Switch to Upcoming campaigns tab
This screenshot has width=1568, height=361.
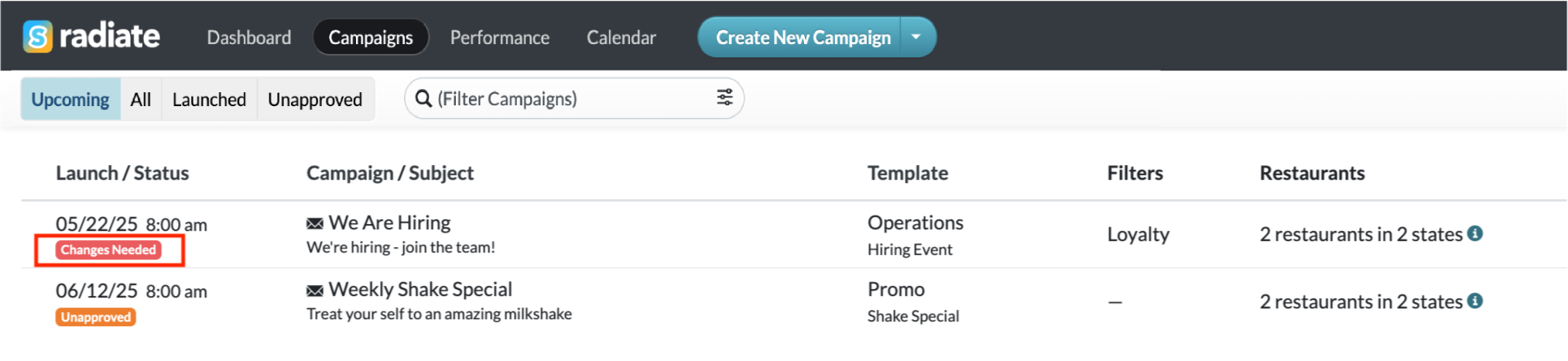(x=70, y=99)
